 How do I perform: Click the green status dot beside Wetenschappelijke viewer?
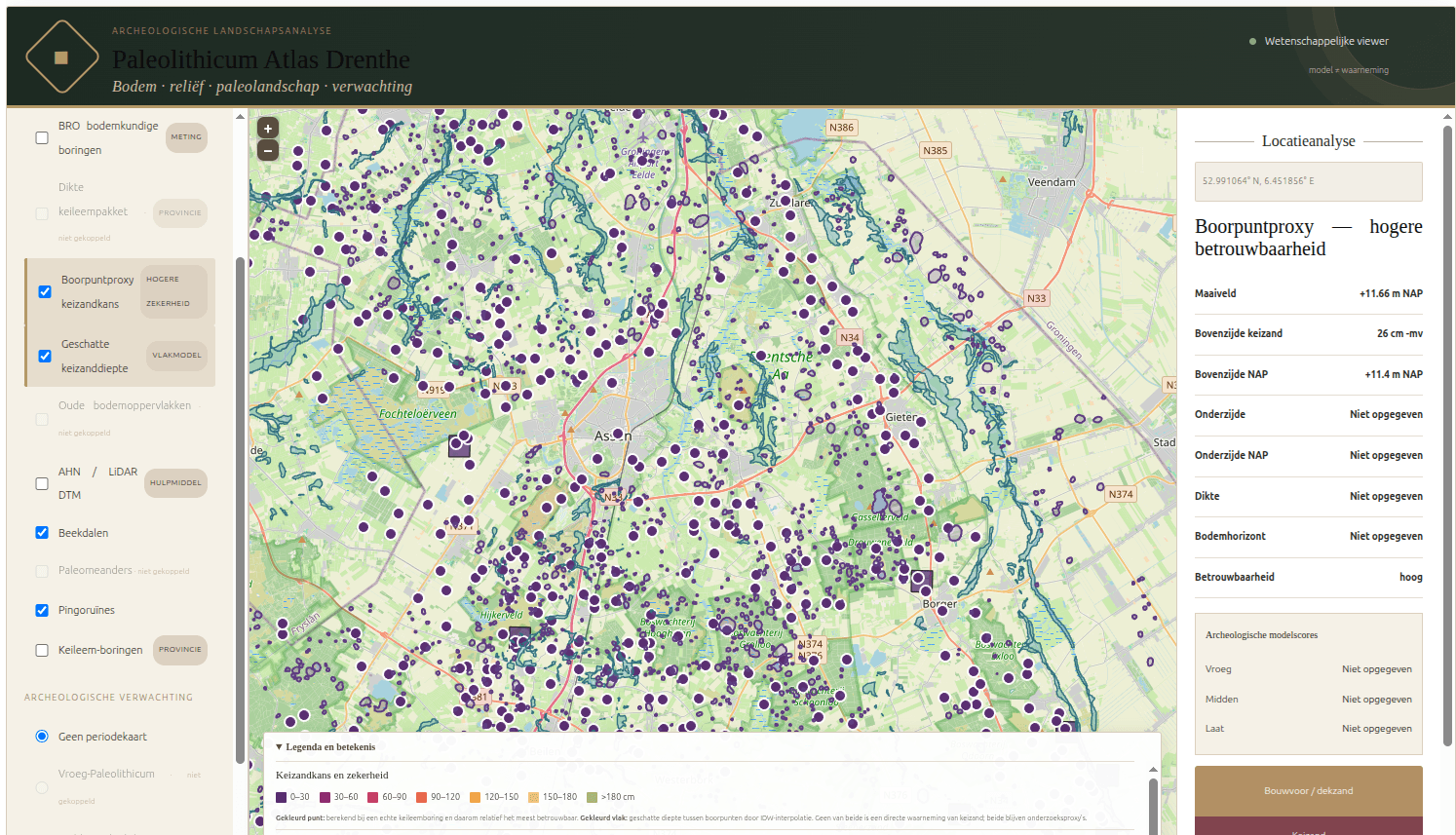[1252, 41]
